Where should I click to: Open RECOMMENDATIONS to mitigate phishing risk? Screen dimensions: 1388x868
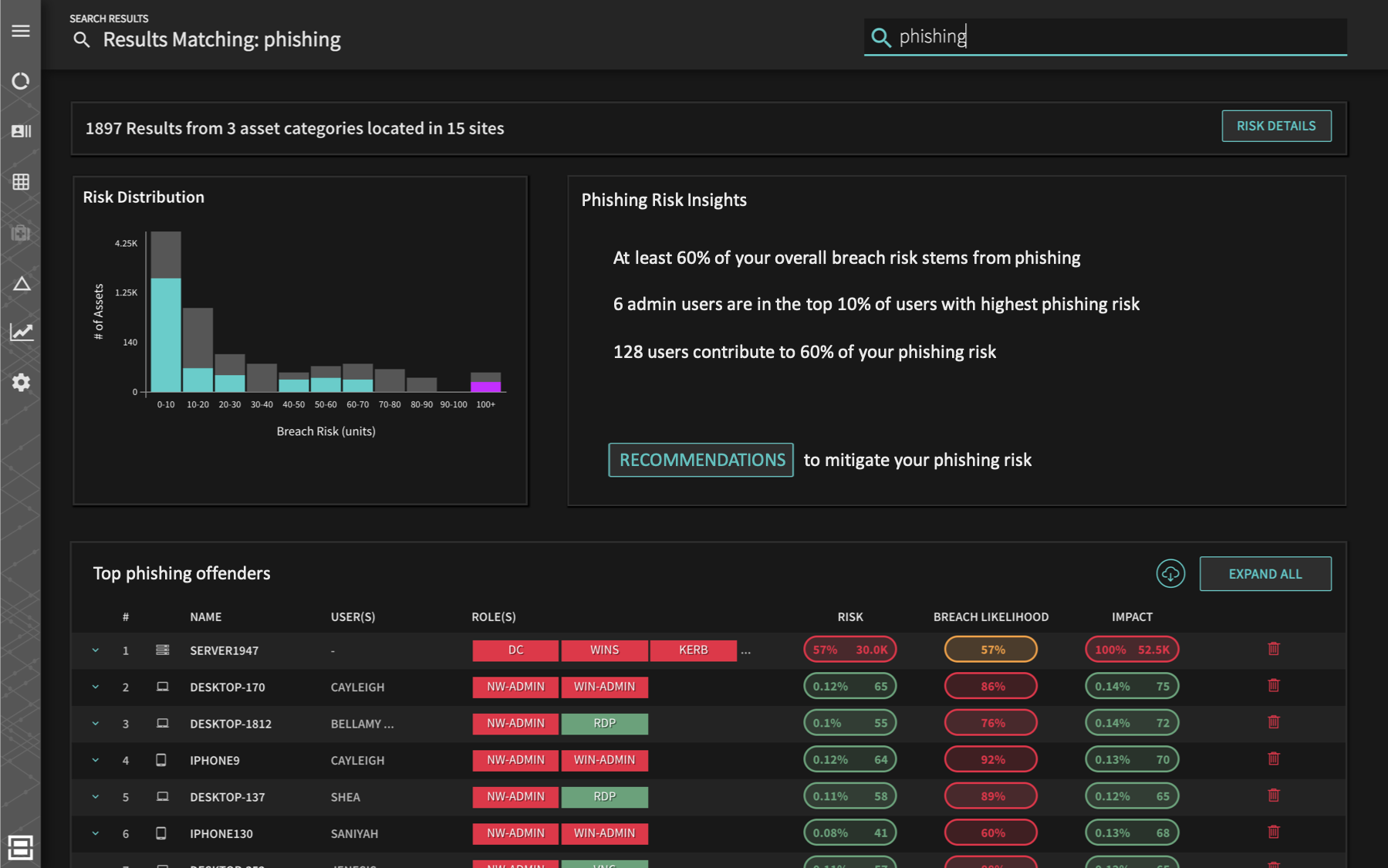click(x=701, y=460)
